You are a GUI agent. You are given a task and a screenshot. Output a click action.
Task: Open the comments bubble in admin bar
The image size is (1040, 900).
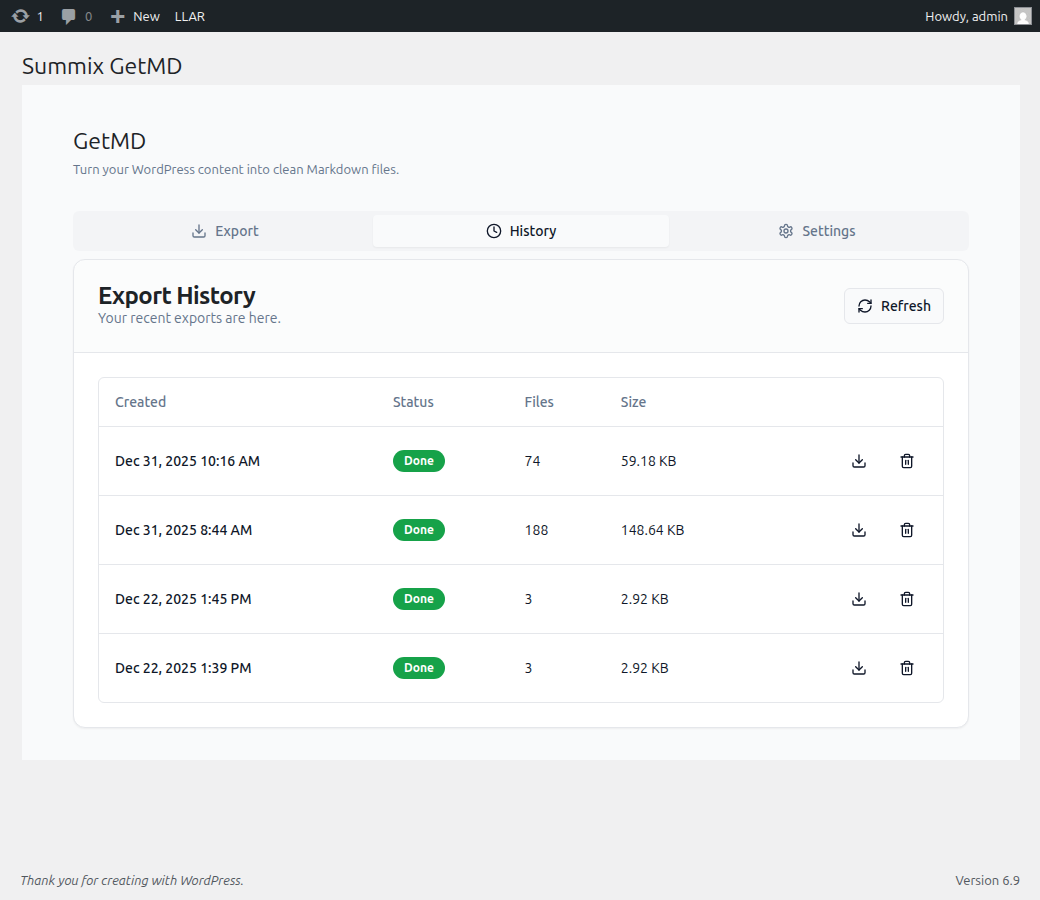(x=76, y=16)
